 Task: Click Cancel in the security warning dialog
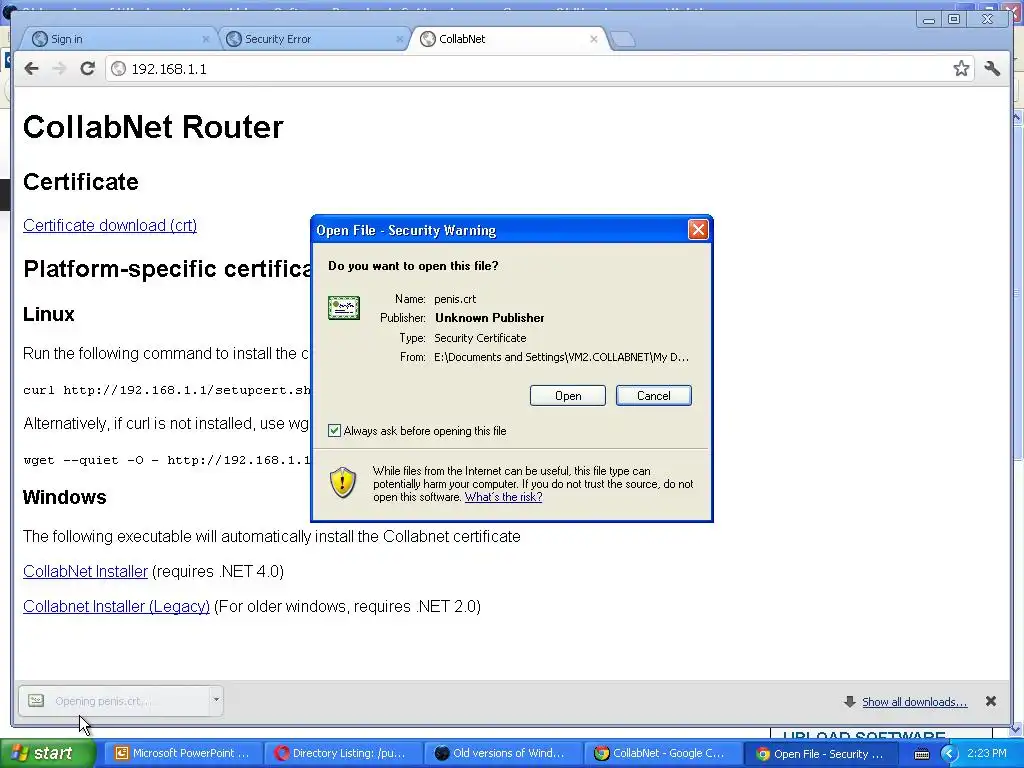tap(654, 396)
